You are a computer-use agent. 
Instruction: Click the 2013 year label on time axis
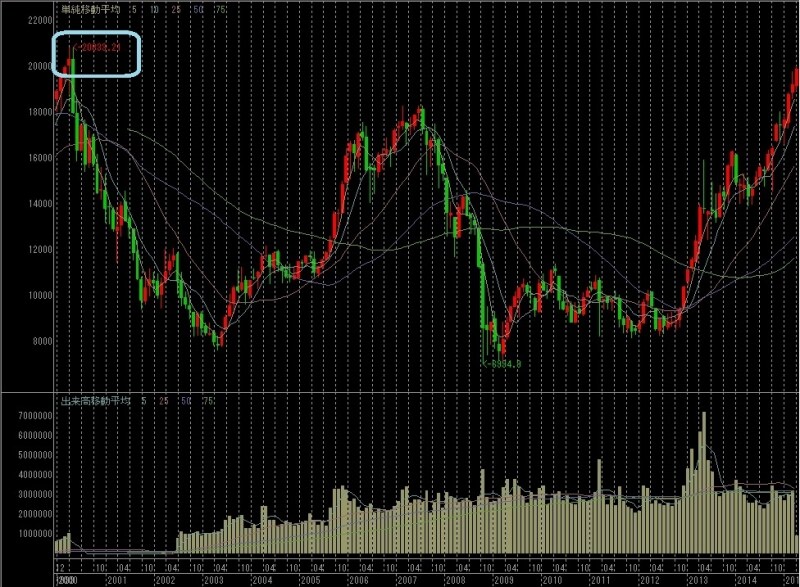(x=698, y=580)
